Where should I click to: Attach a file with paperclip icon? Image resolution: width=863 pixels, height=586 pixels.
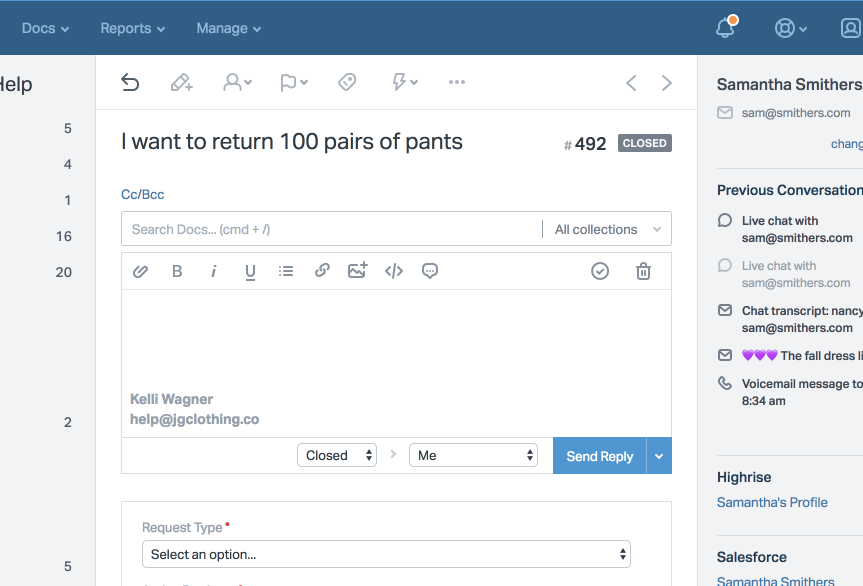[141, 271]
